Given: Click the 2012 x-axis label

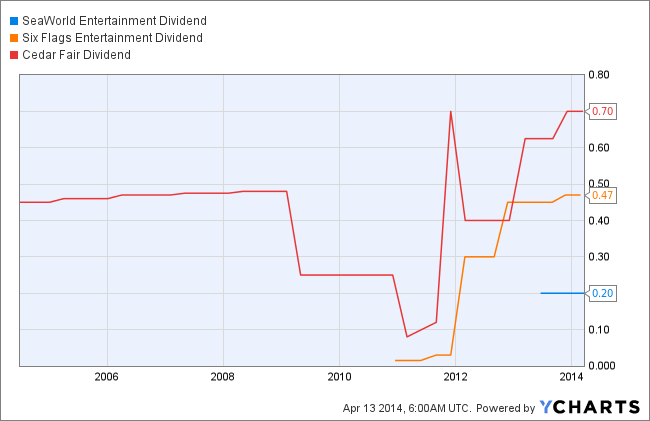Looking at the screenshot, I should click(455, 376).
